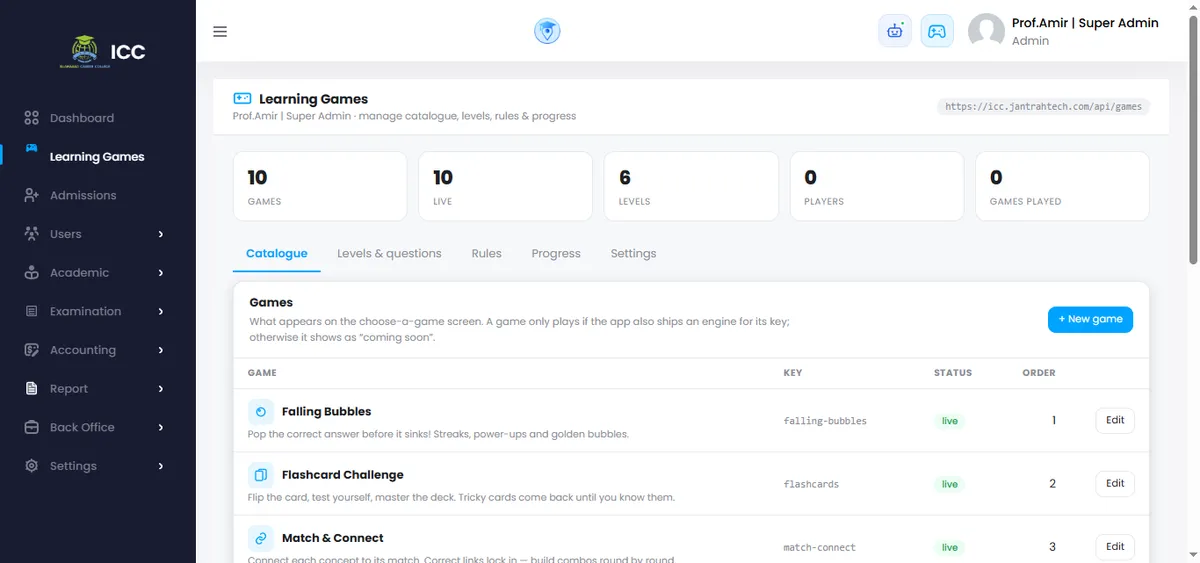This screenshot has height=563, width=1200.
Task: Switch to the Levels & questions tab
Action: click(389, 254)
